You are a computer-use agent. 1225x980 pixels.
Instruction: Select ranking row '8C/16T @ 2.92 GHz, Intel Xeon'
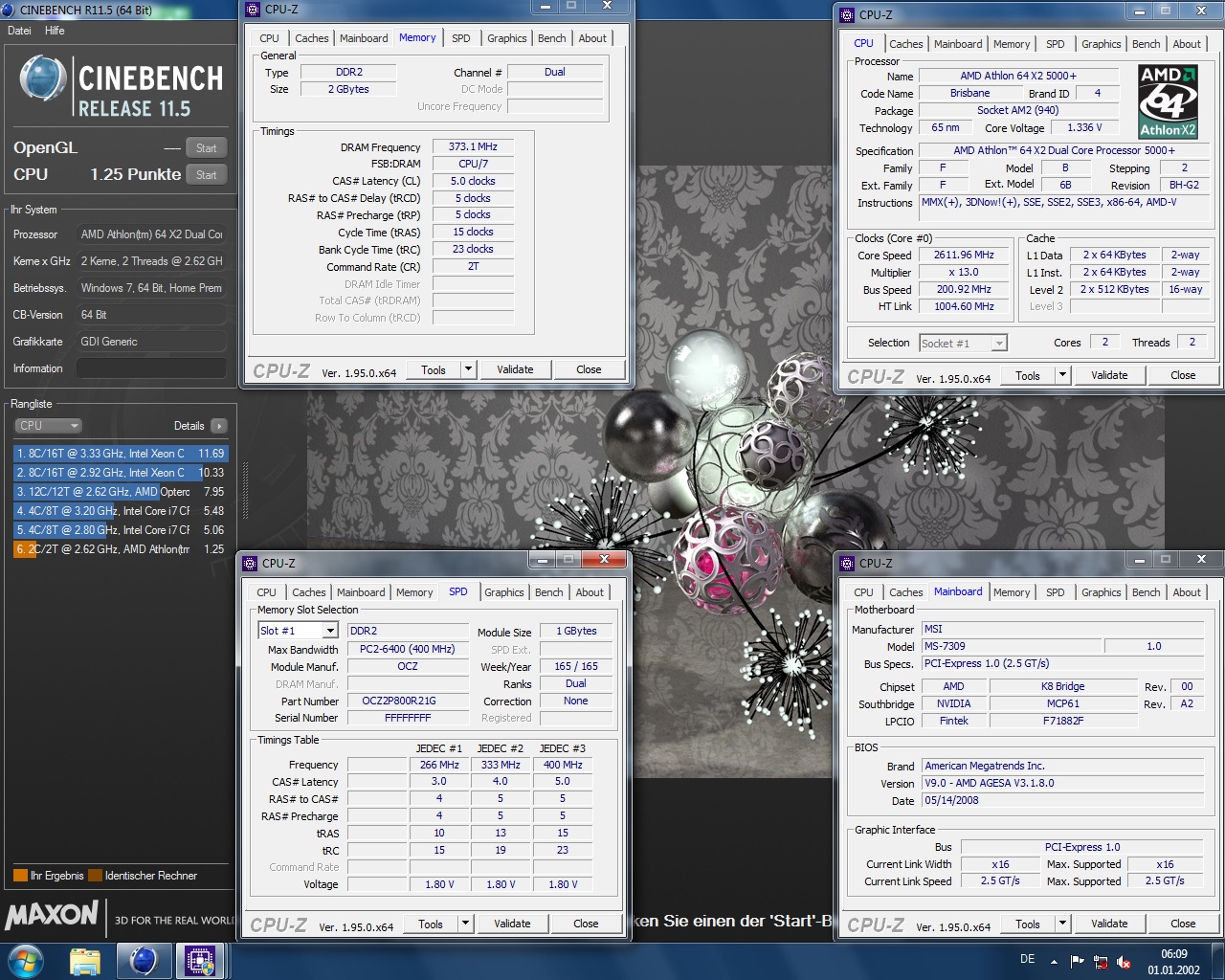121,473
